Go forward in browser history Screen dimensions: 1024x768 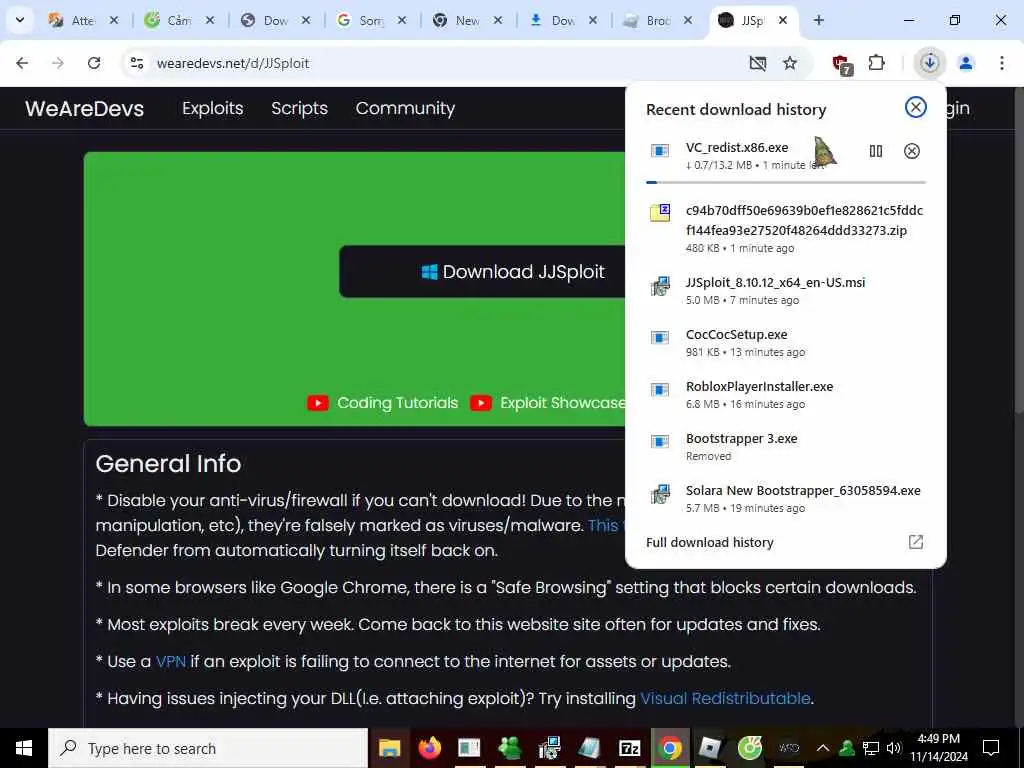click(x=57, y=63)
